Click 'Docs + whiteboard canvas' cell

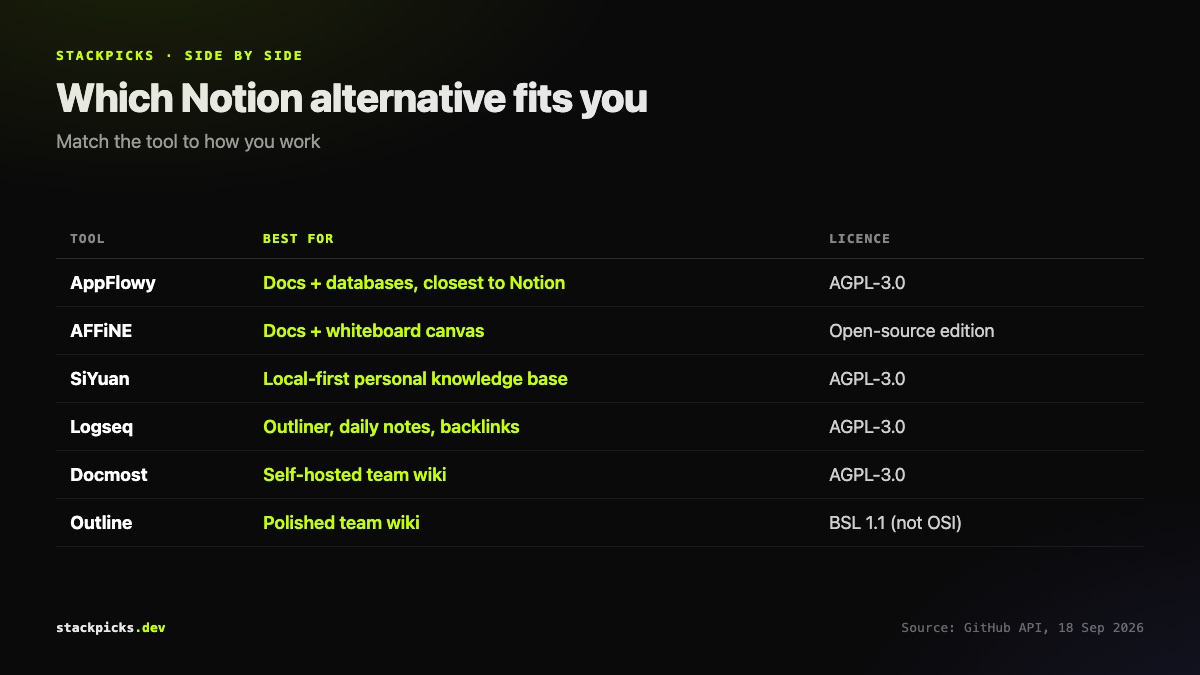[x=374, y=331]
